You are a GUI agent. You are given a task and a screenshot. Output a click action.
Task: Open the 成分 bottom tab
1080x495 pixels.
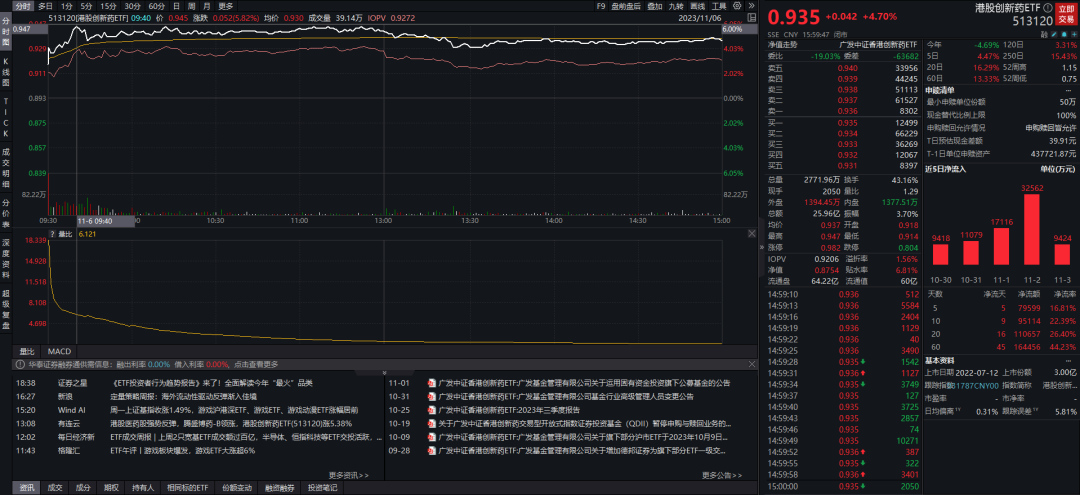[83, 488]
